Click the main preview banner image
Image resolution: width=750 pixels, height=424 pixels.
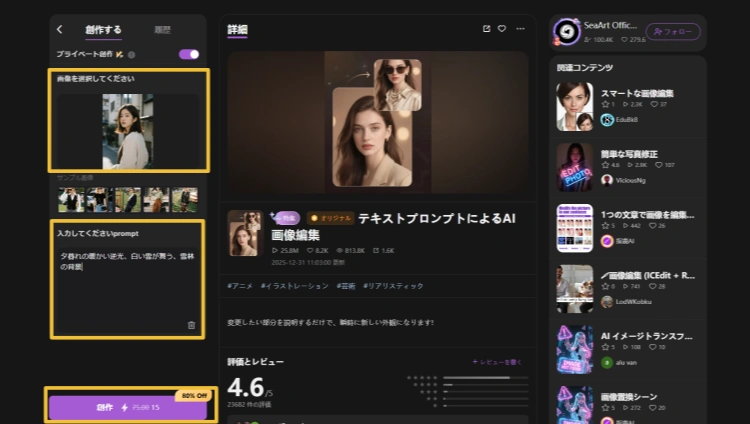point(378,122)
